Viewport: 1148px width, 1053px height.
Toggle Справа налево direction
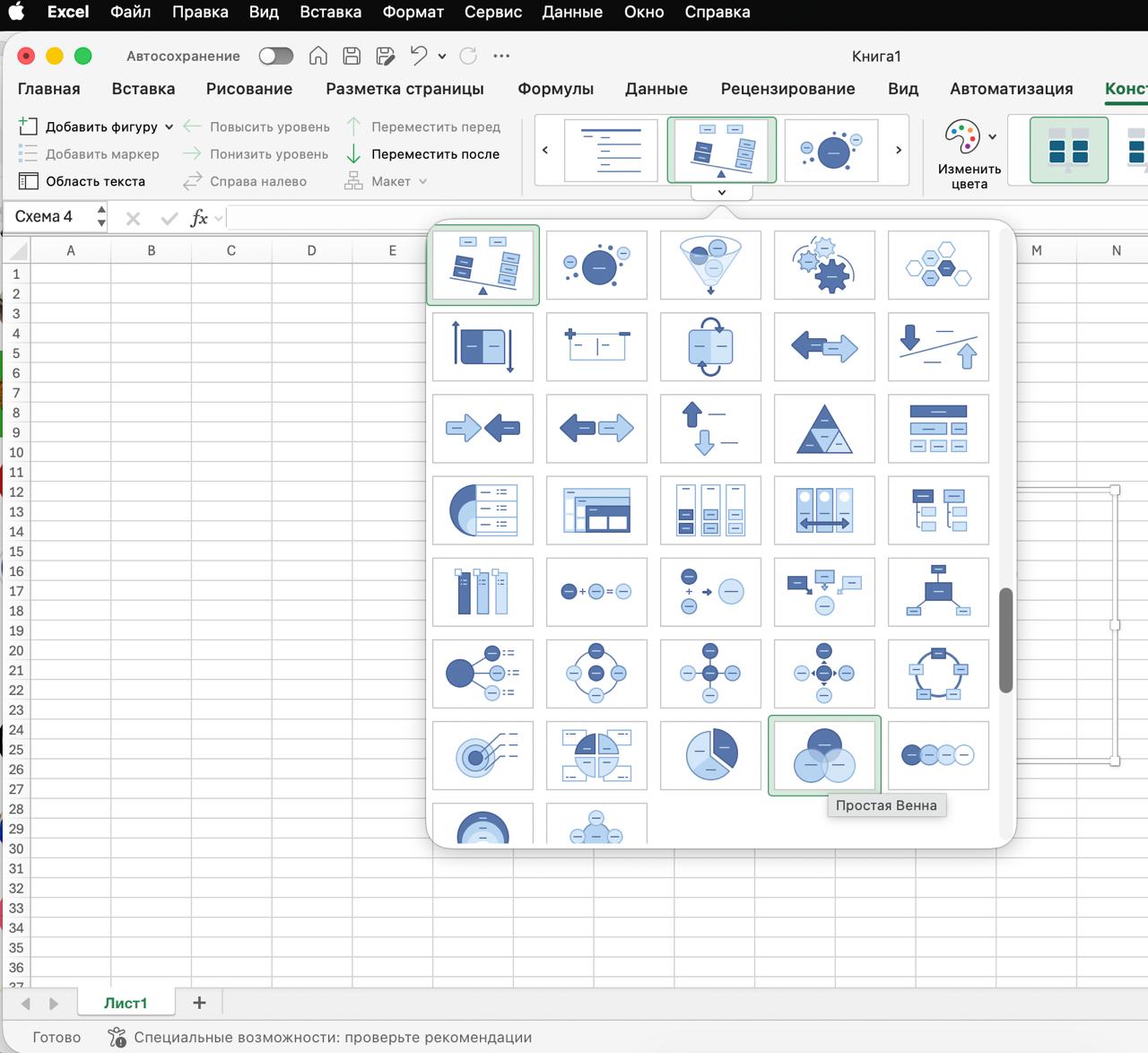(x=245, y=181)
